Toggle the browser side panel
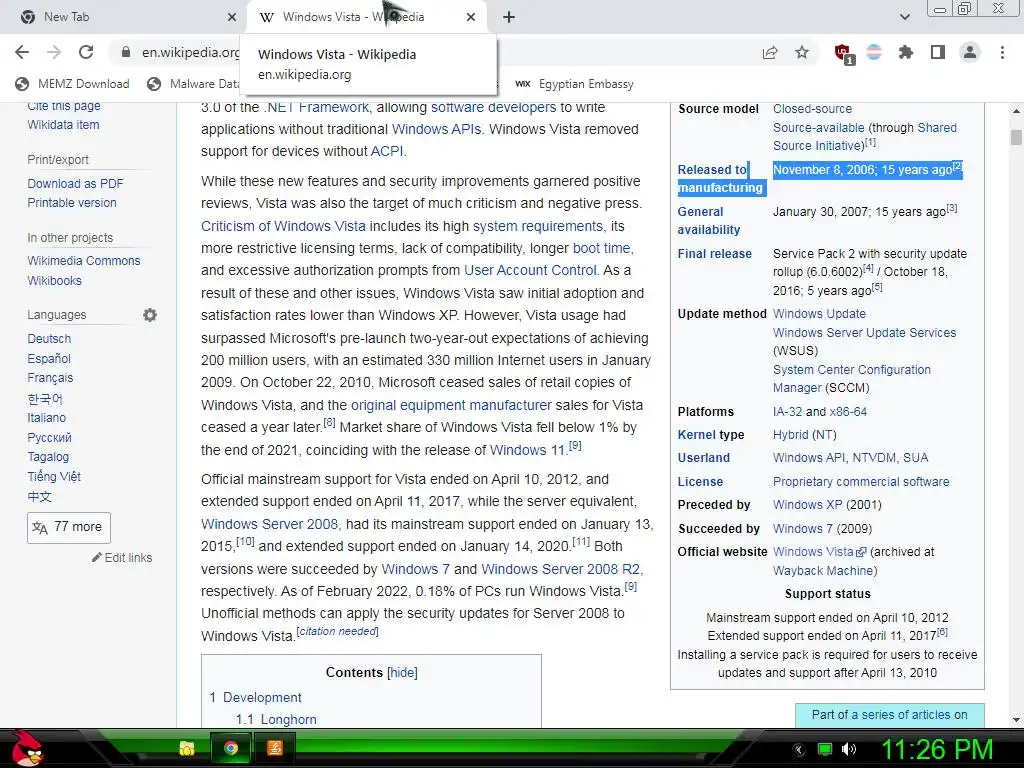Viewport: 1024px width, 768px height. tap(938, 52)
